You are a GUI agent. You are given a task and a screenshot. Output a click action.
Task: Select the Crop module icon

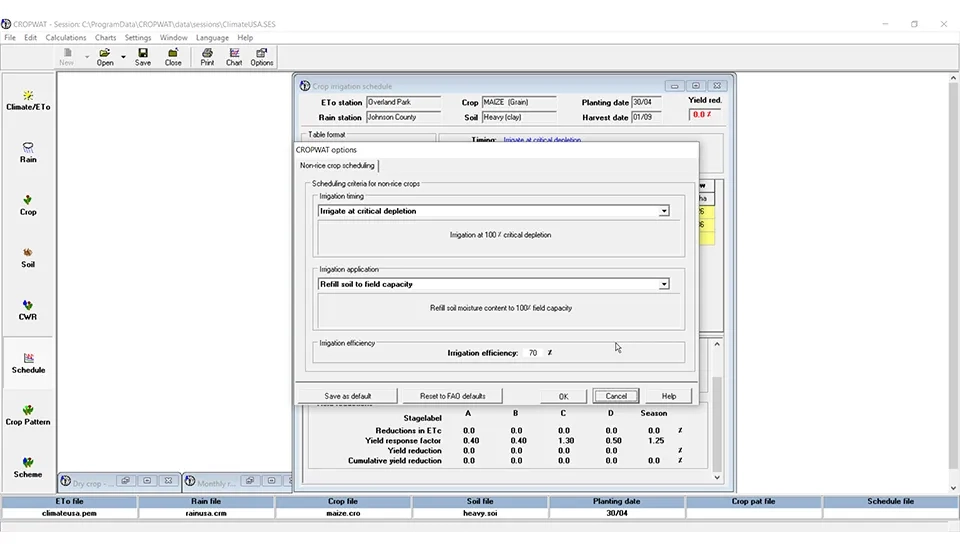pos(28,205)
